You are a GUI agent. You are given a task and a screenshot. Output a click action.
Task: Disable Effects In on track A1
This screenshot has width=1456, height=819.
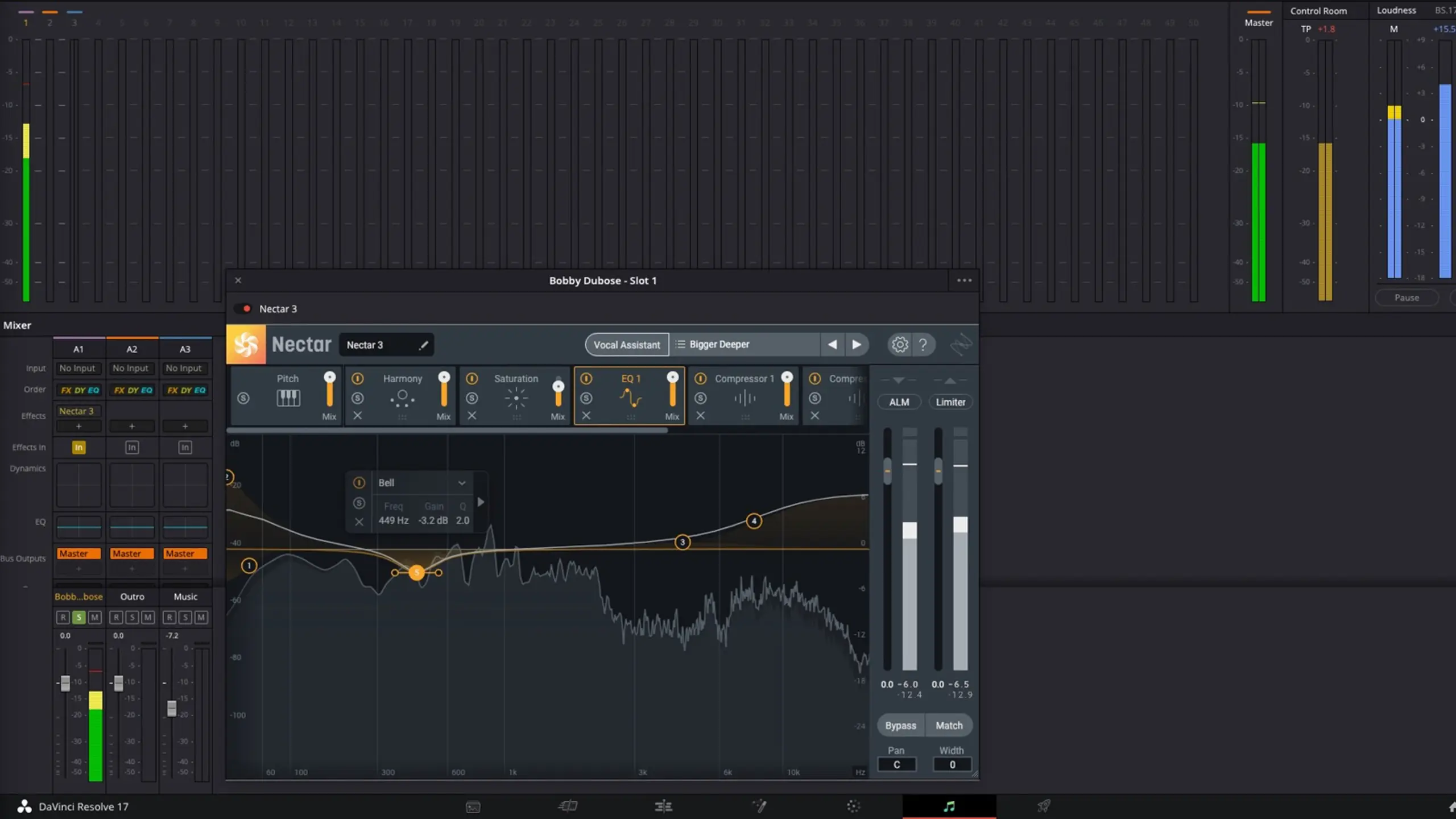[78, 448]
